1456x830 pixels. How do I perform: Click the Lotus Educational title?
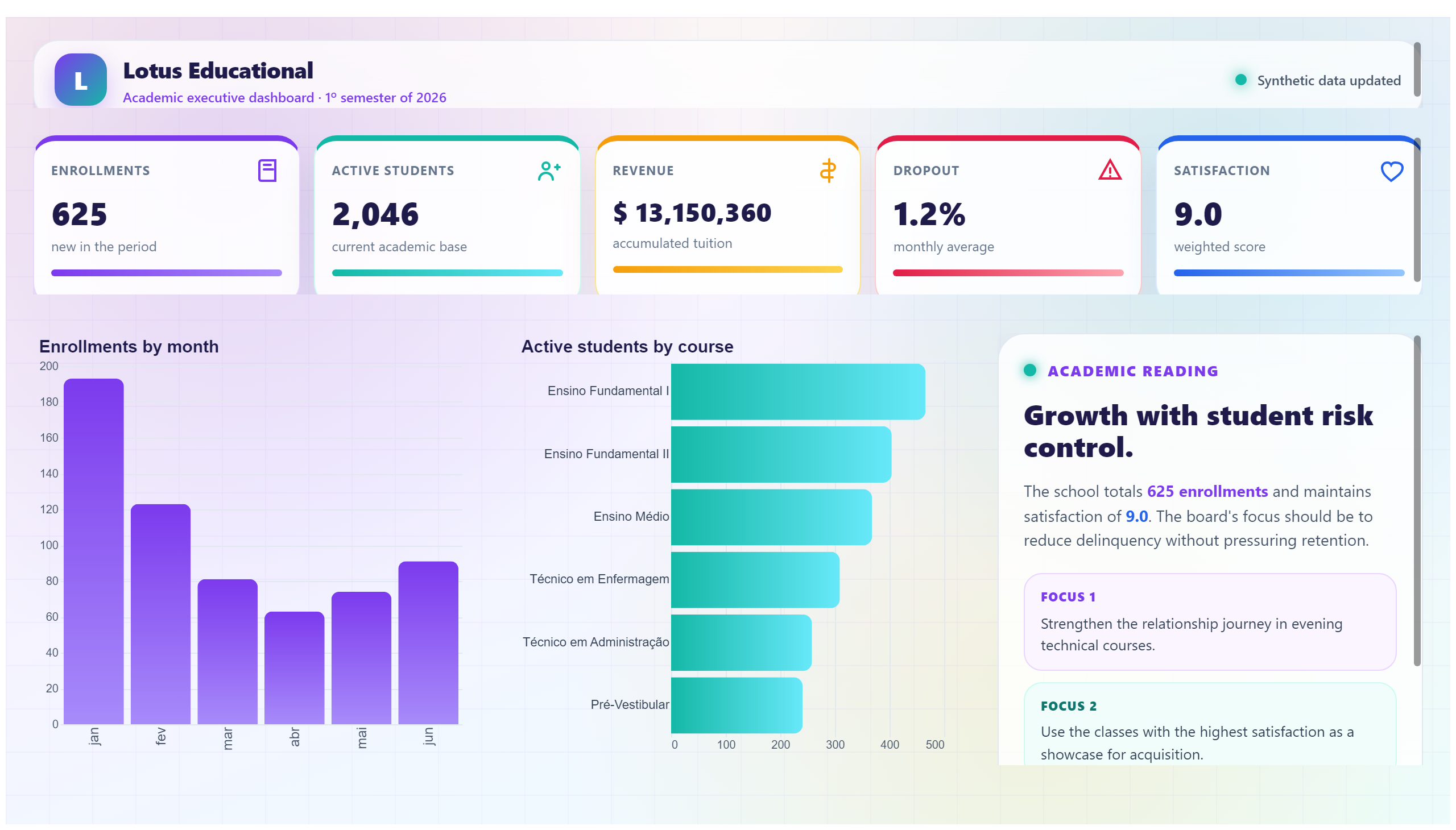pyautogui.click(x=218, y=70)
